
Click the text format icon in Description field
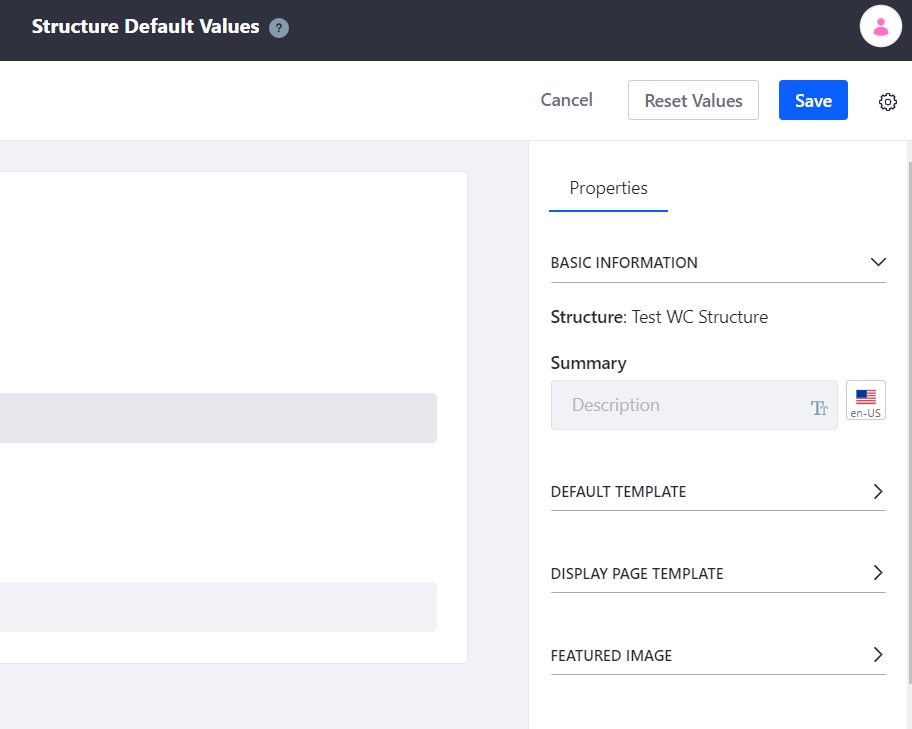coord(819,408)
